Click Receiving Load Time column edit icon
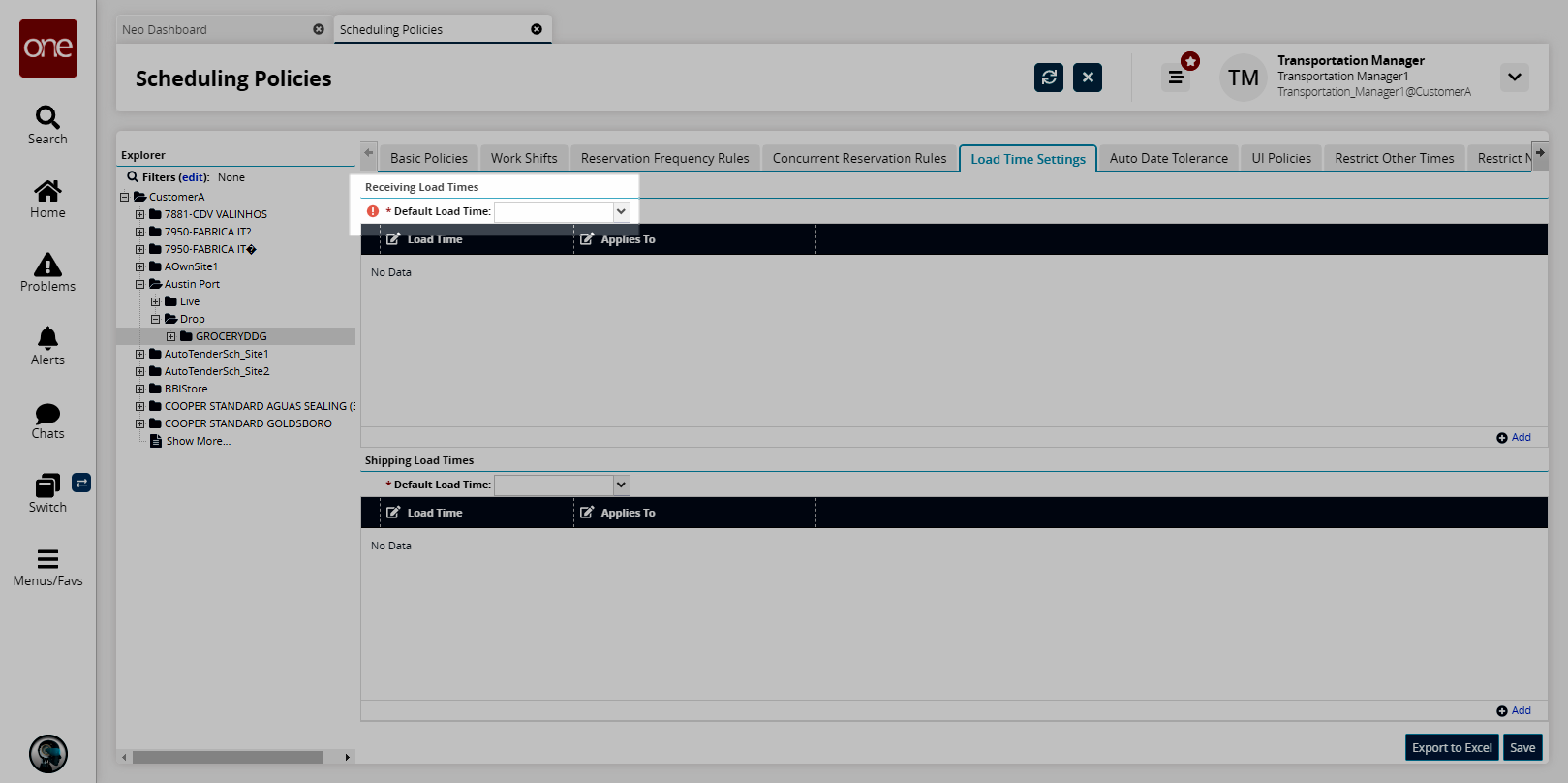This screenshot has width=1568, height=783. tap(393, 239)
